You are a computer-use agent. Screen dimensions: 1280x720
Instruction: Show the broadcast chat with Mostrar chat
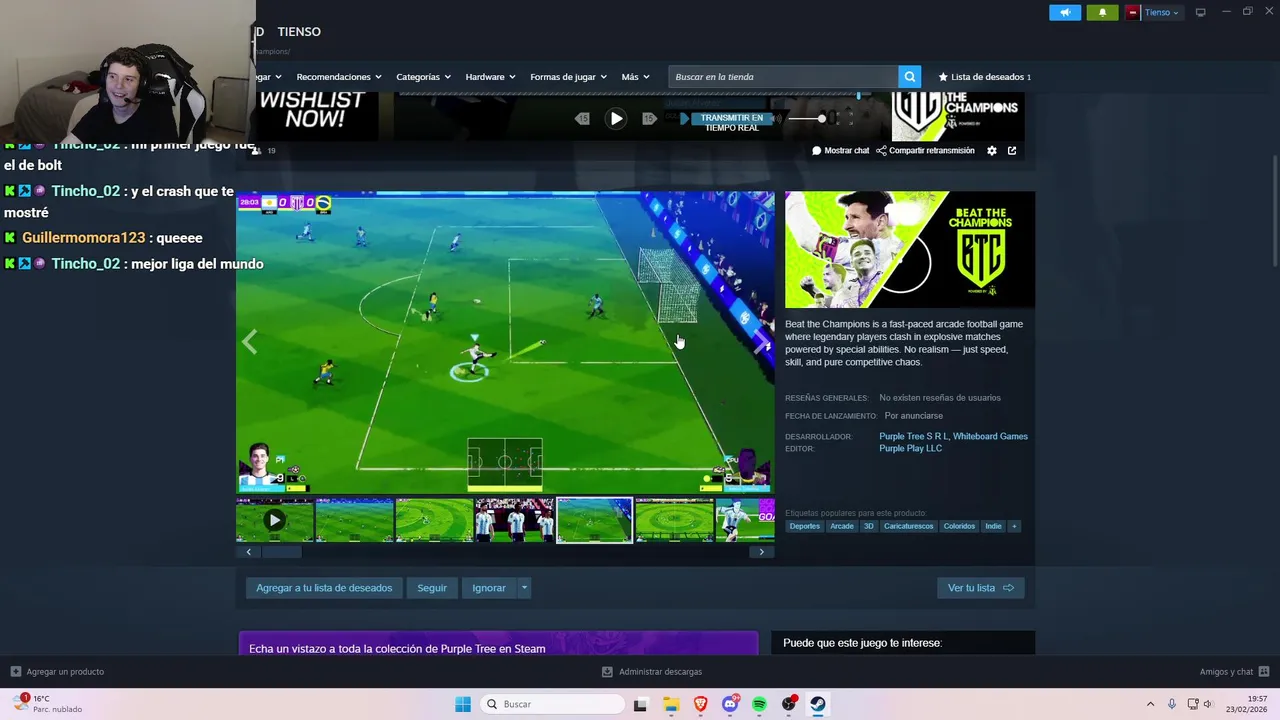point(841,151)
